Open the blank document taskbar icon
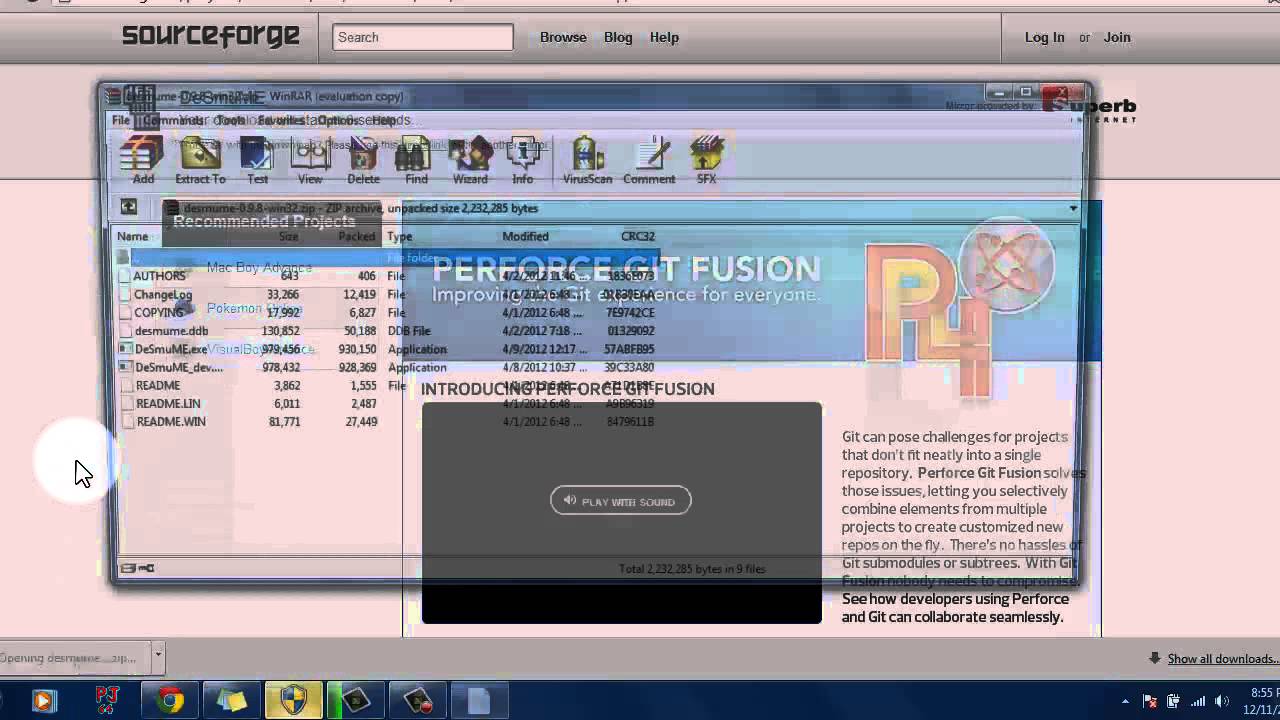1280x720 pixels. [479, 700]
